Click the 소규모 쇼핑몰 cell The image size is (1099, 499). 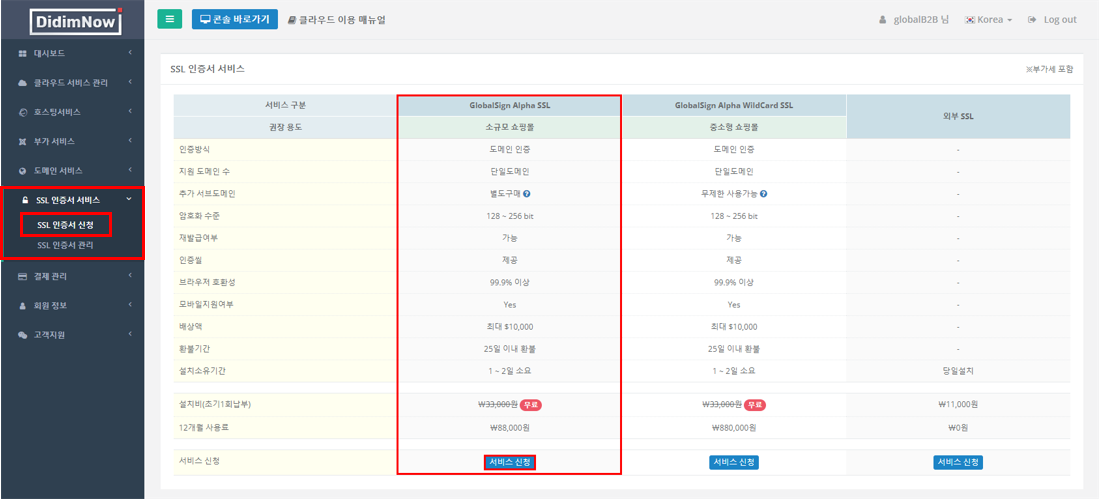pos(510,128)
